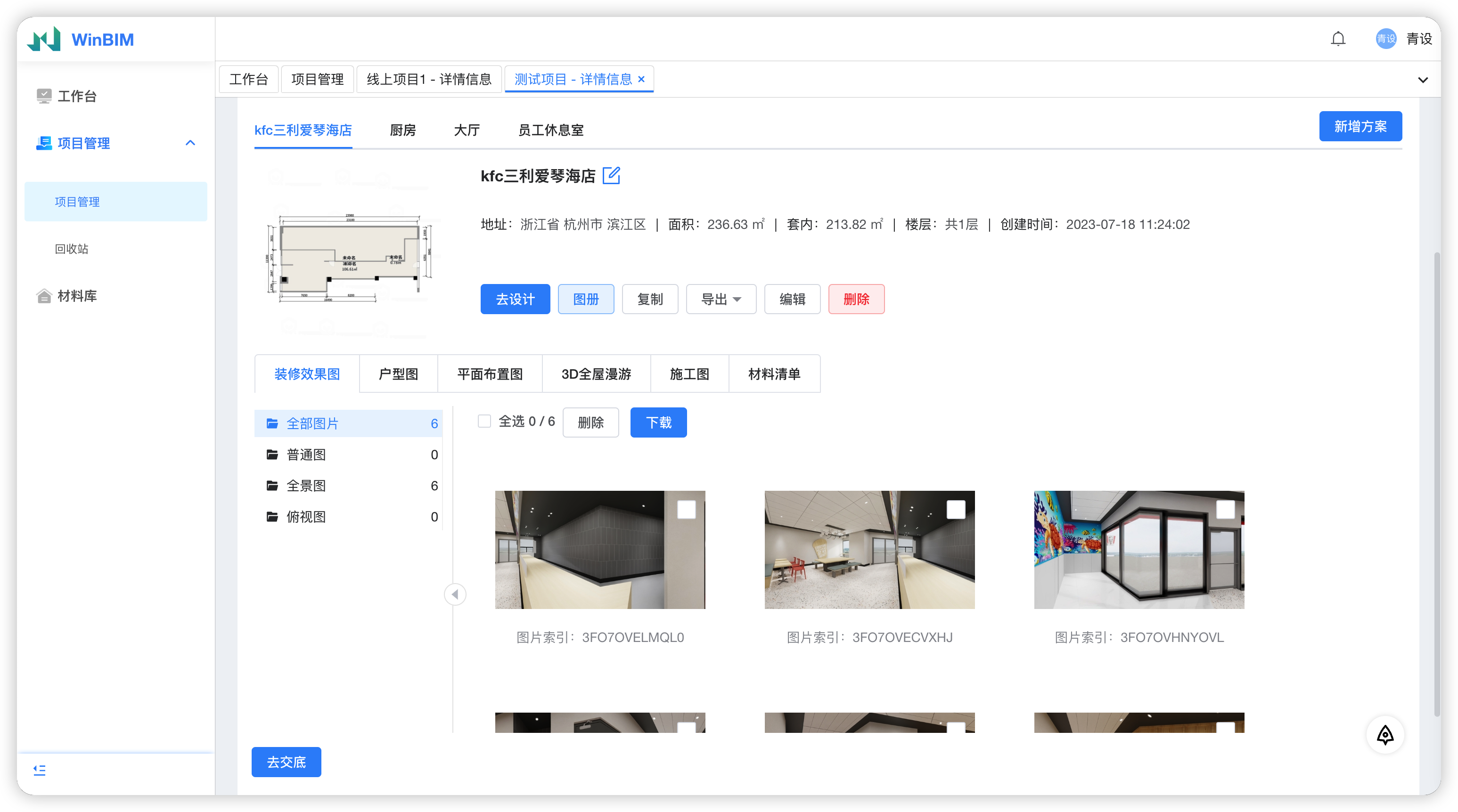Click the 去设计 button
The width and height of the screenshot is (1458, 812).
point(515,299)
